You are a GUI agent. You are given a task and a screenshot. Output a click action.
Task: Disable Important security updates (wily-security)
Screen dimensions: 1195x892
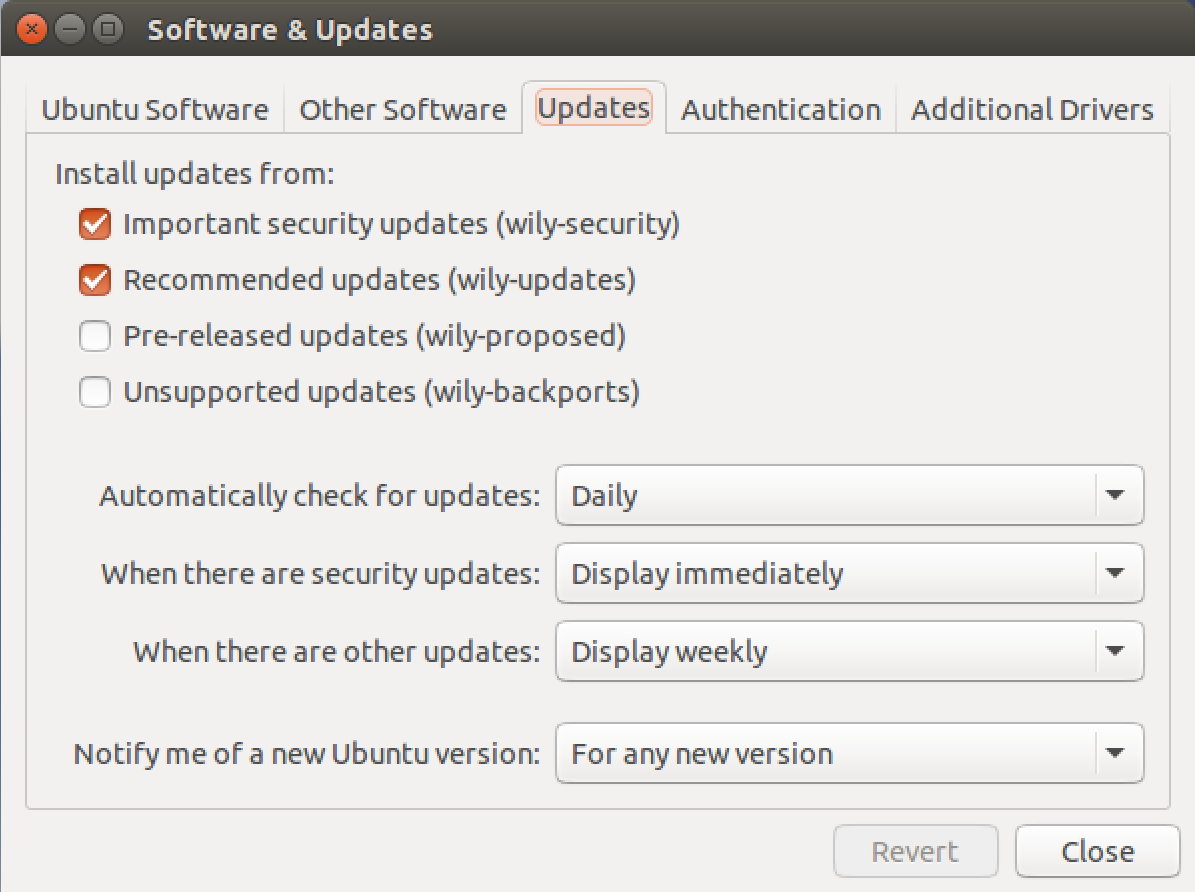point(94,224)
